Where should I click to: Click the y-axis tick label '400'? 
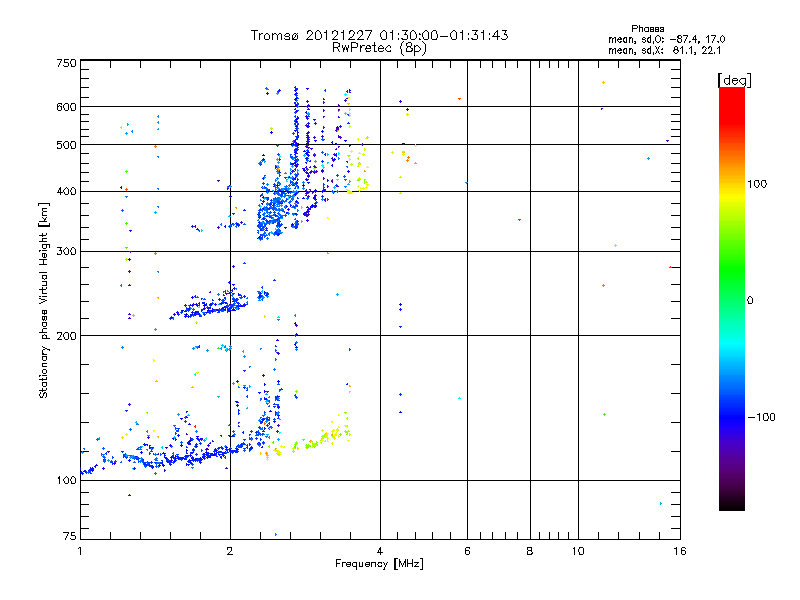tap(66, 191)
